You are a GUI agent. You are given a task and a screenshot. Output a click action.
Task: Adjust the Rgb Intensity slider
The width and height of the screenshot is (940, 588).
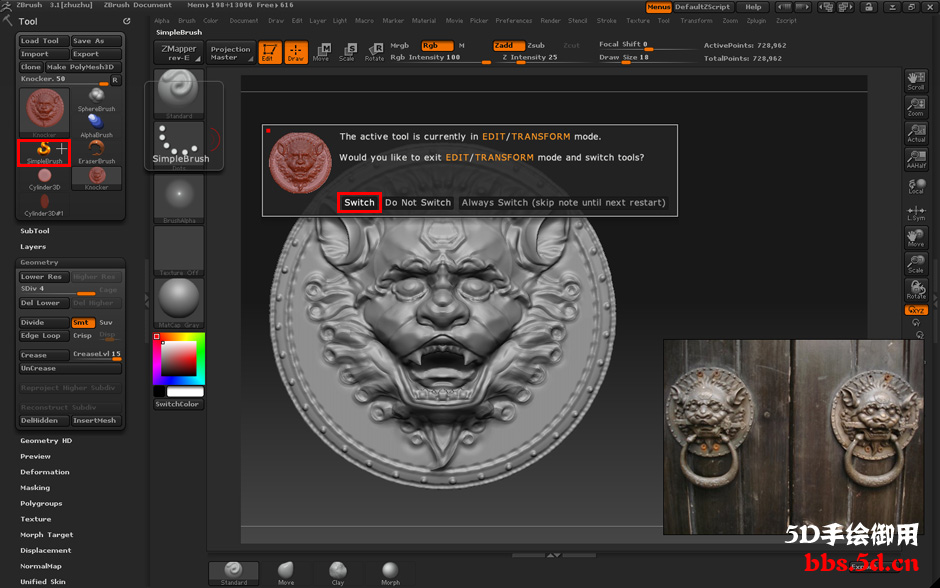[x=441, y=58]
